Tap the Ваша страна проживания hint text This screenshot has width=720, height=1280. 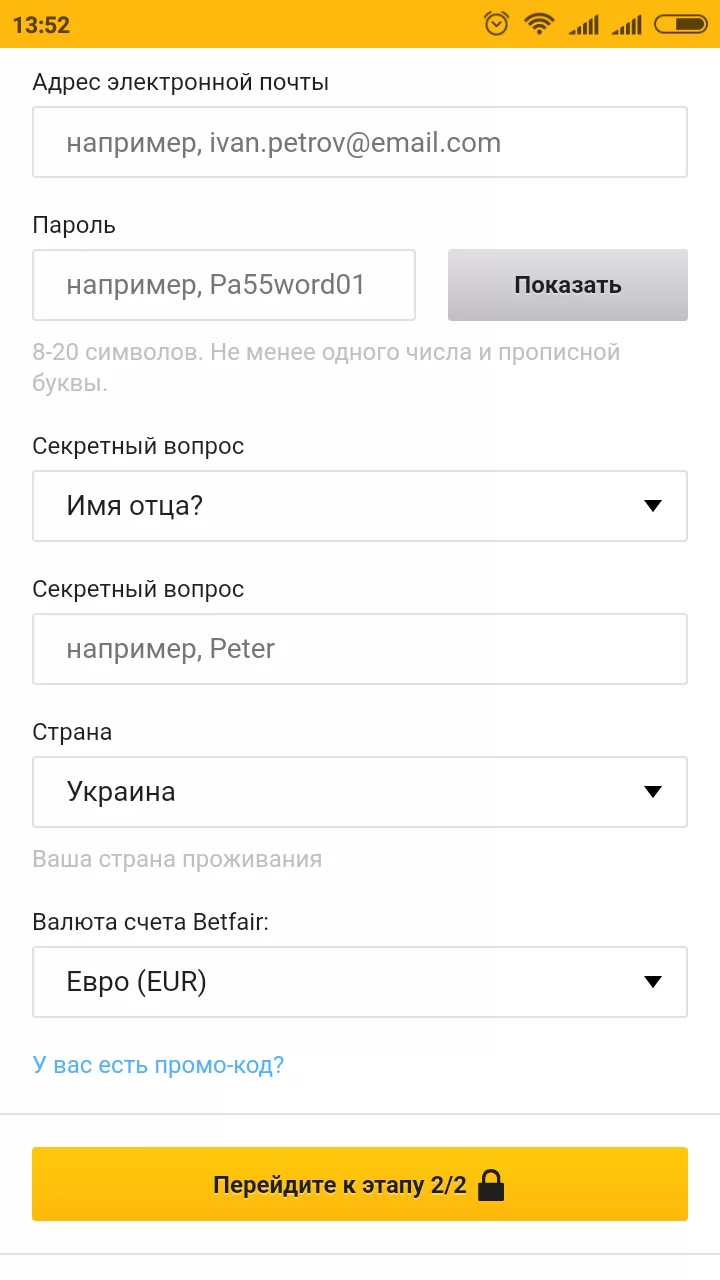pos(177,858)
